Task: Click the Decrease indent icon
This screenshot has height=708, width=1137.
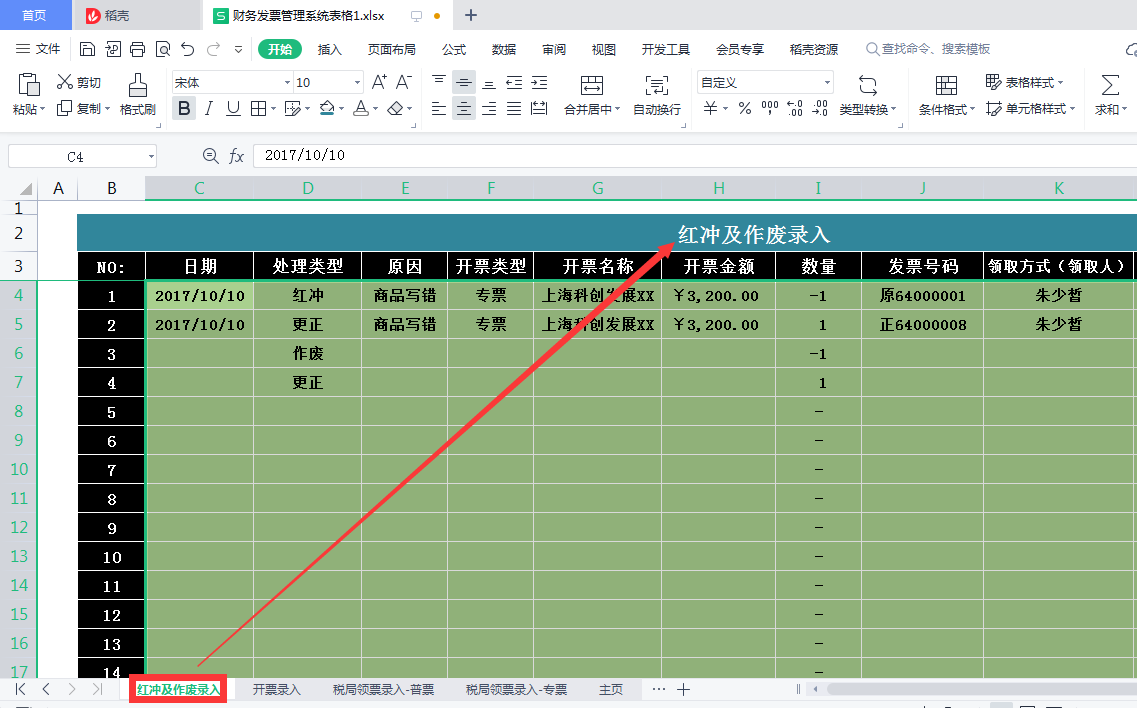Action: click(514, 82)
